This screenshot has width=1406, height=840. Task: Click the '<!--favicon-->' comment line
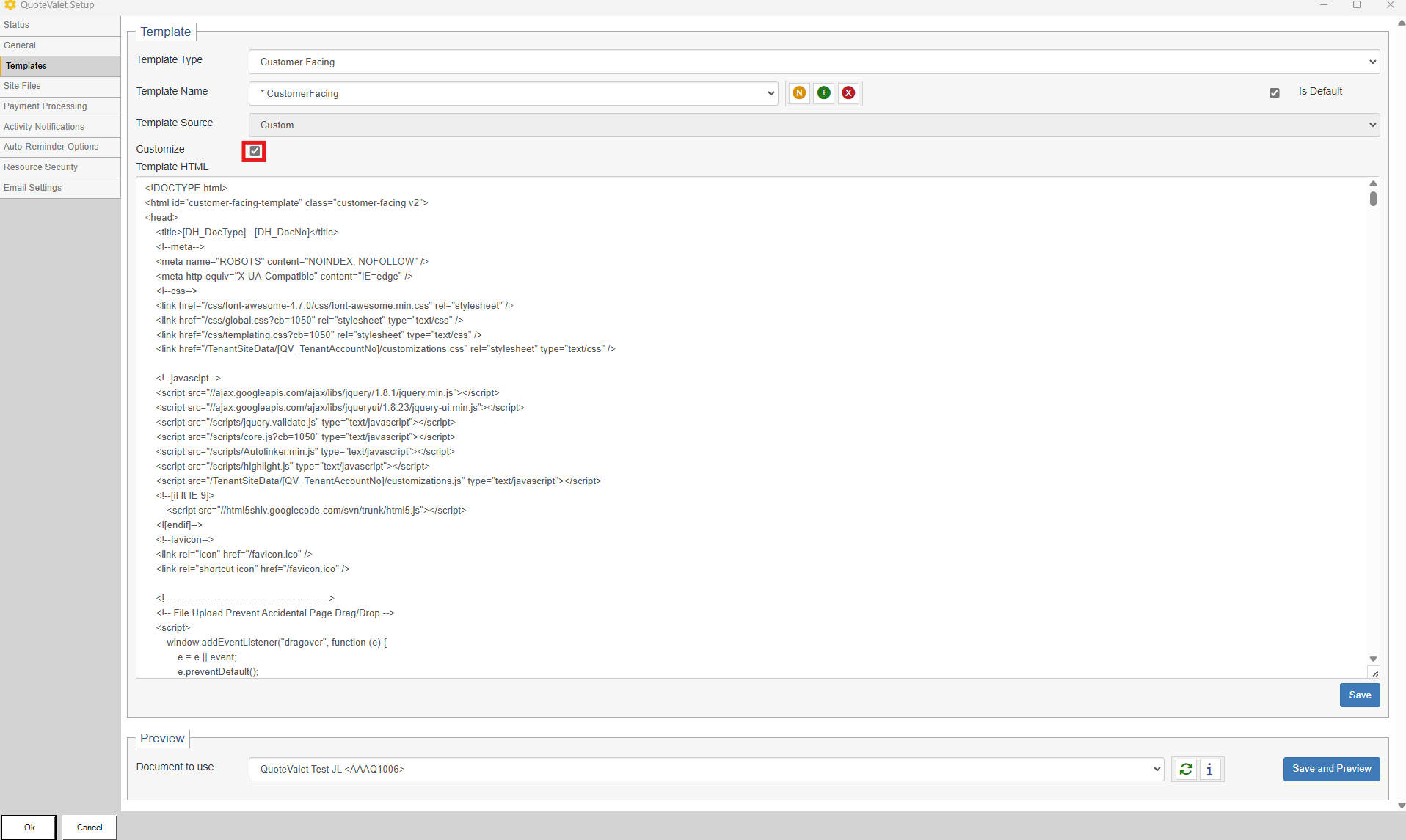[x=184, y=539]
